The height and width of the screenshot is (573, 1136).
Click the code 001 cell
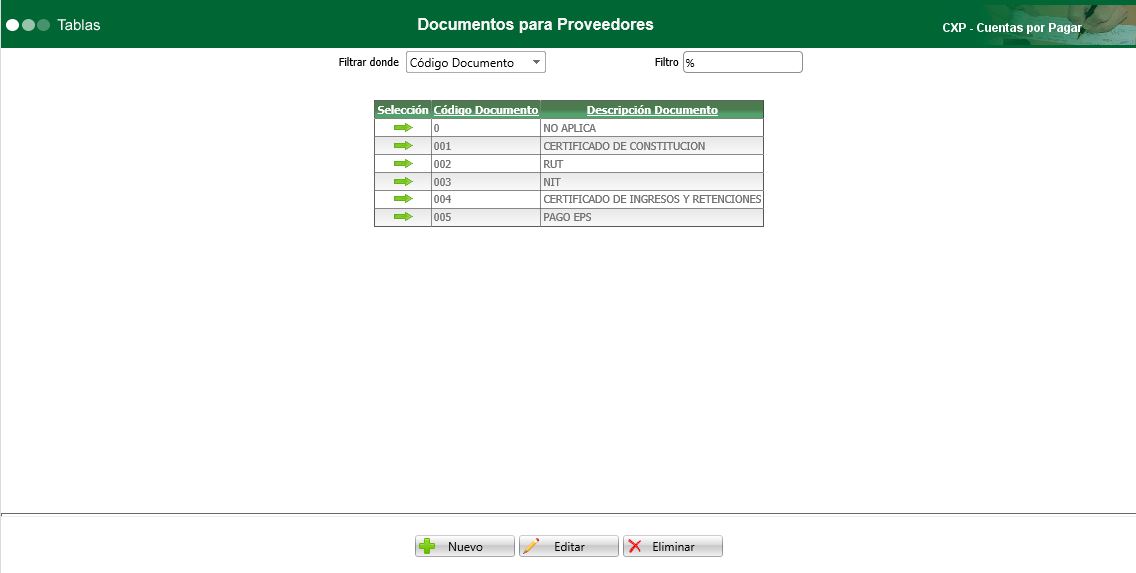(x=485, y=146)
